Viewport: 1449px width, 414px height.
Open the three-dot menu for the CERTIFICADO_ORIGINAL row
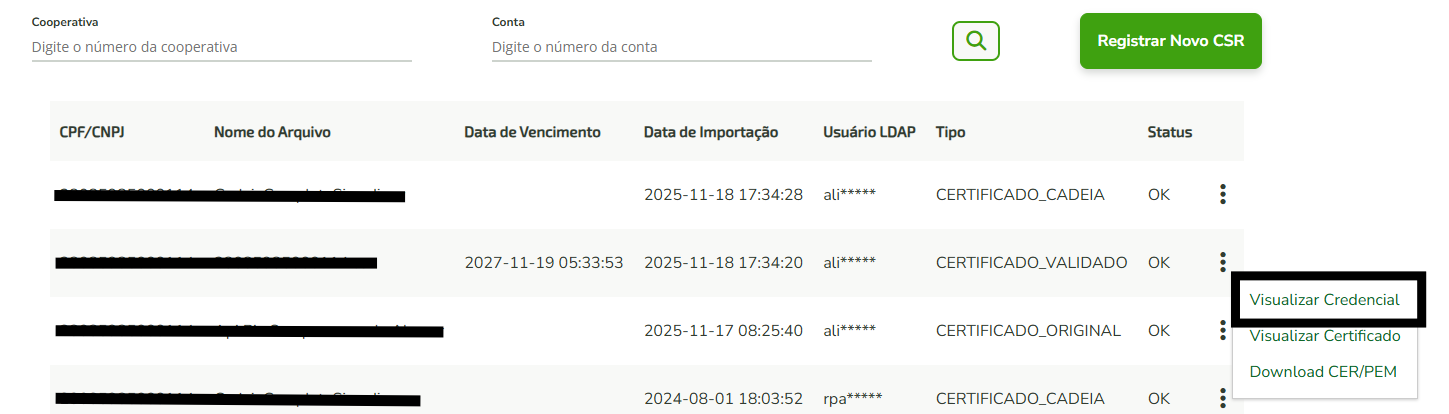pos(1222,330)
